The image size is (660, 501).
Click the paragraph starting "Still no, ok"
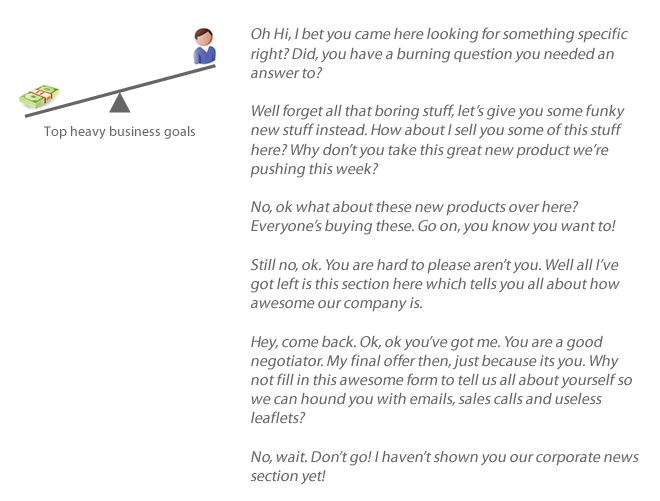click(x=435, y=284)
